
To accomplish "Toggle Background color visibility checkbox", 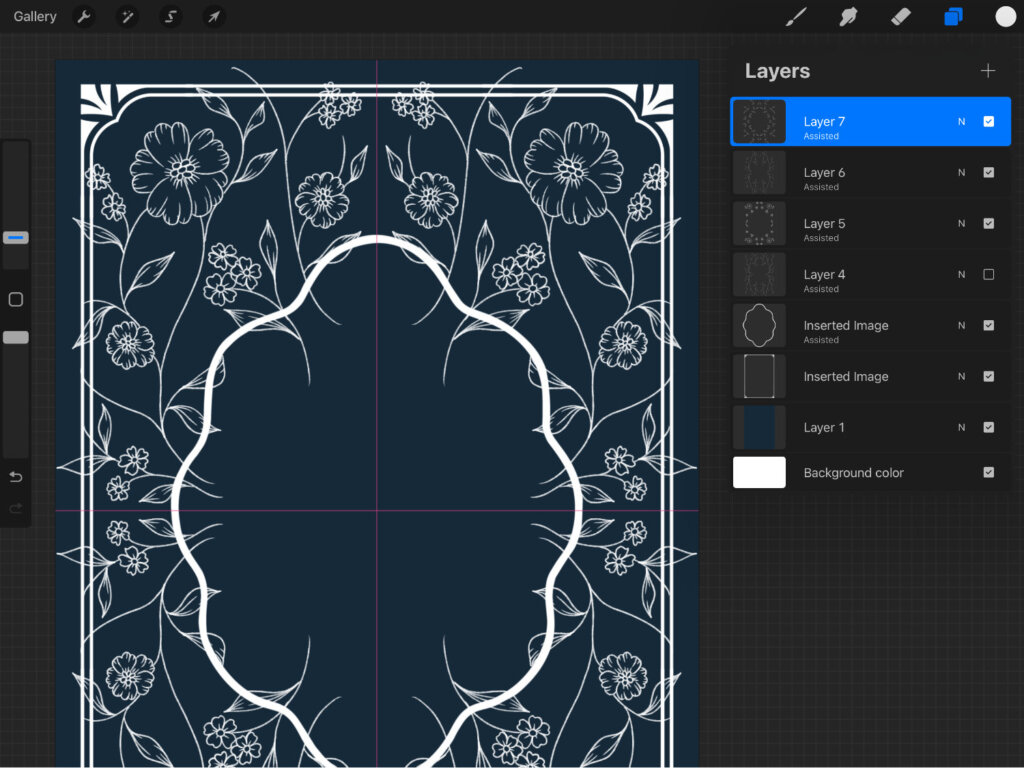I will pyautogui.click(x=988, y=473).
